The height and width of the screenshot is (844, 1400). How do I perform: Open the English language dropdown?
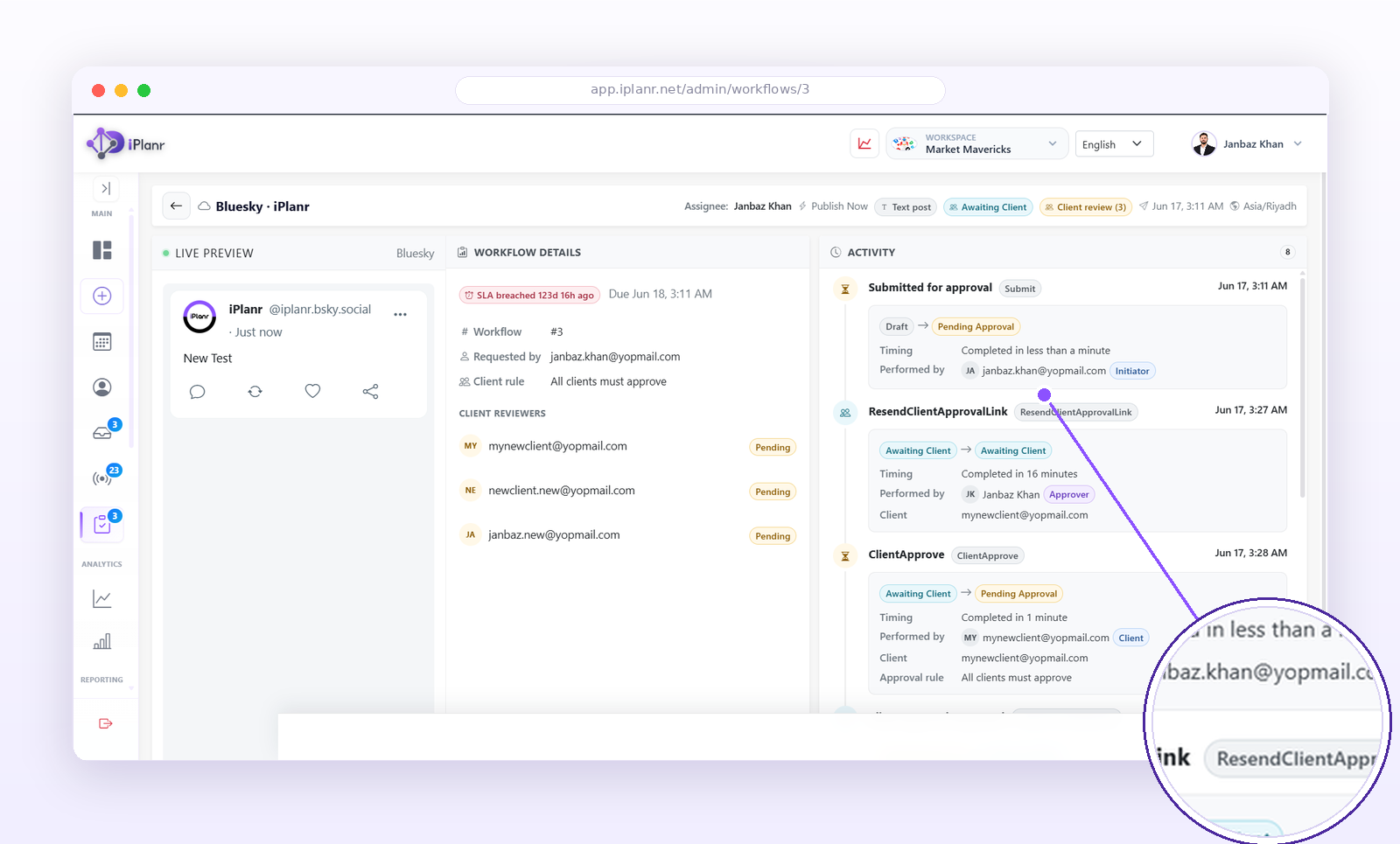[1114, 144]
